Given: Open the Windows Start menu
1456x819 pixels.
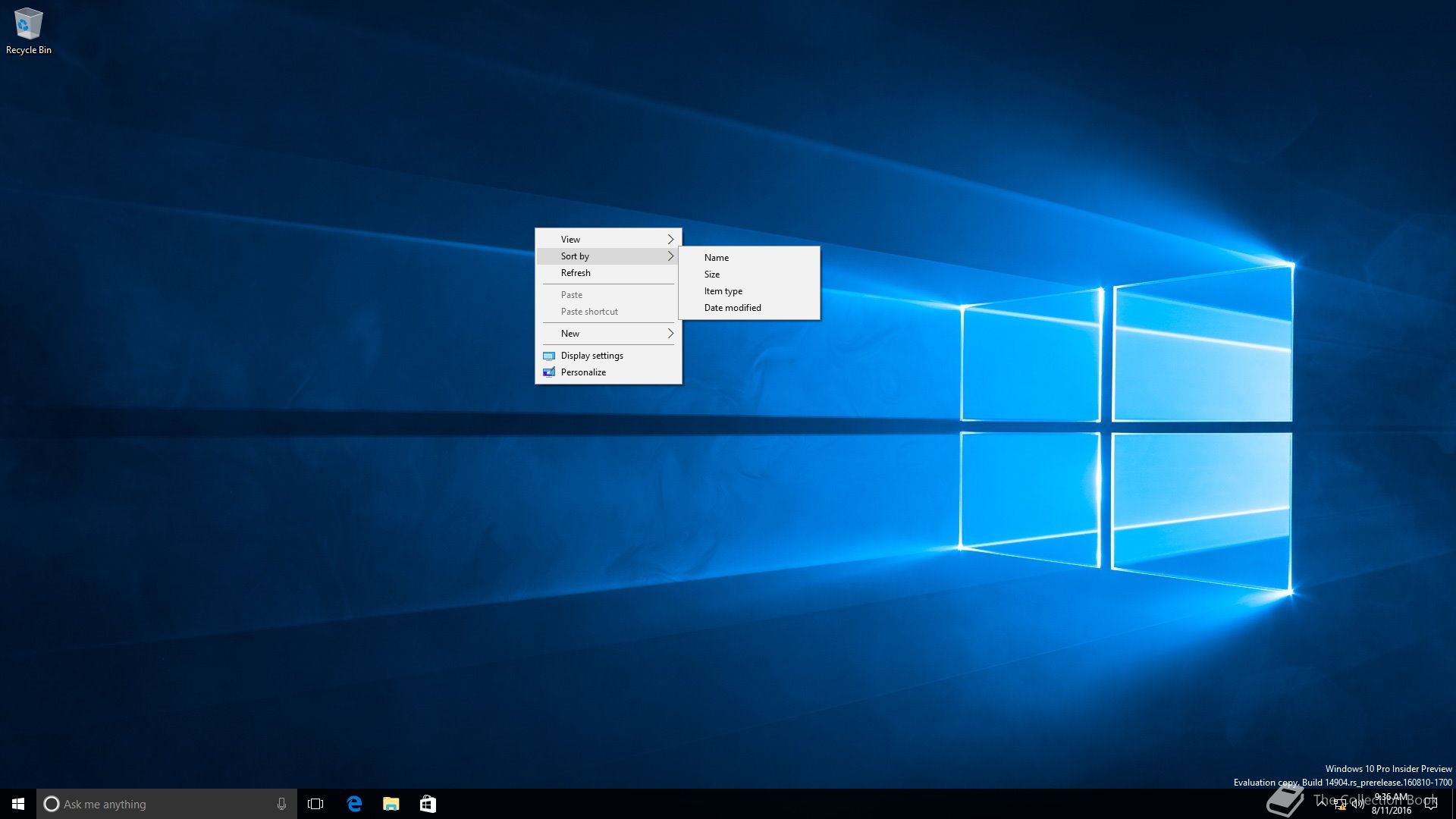Looking at the screenshot, I should tap(18, 804).
